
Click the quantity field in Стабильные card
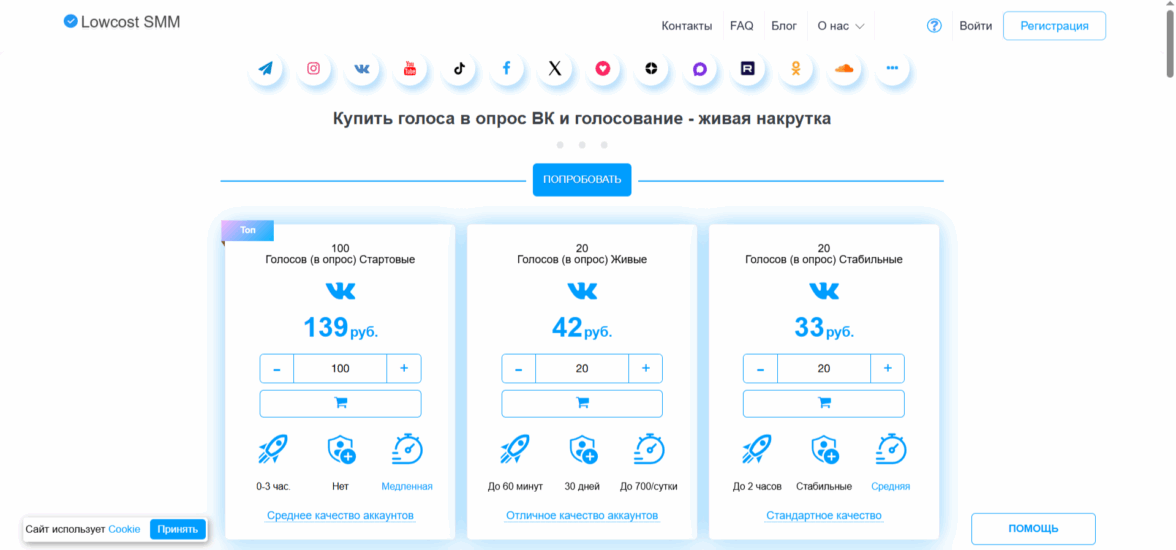[x=824, y=368]
